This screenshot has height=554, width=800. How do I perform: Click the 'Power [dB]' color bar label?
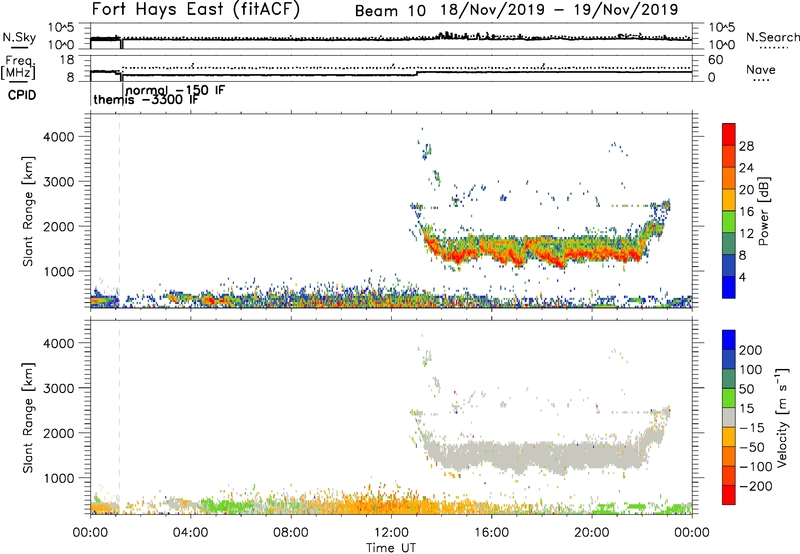pyautogui.click(x=763, y=211)
